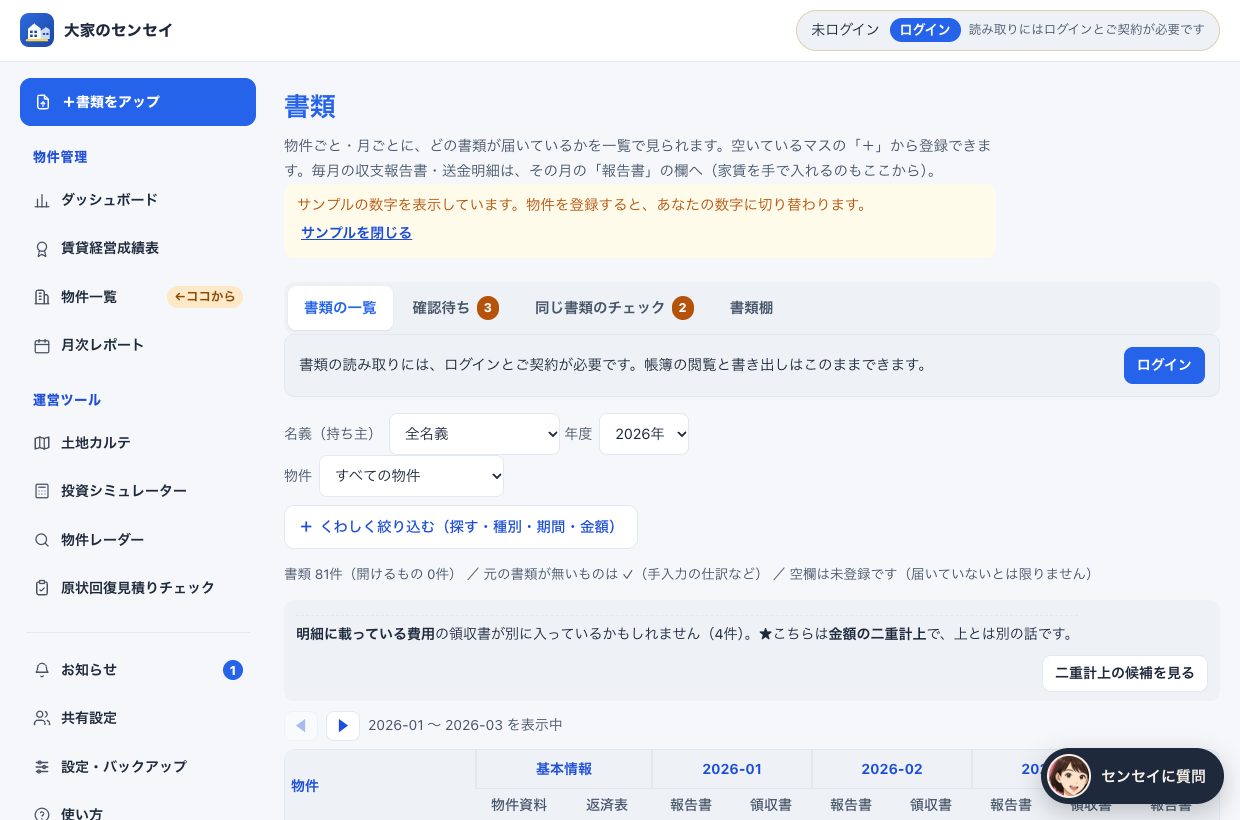Viewport: 1240px width, 820px height.
Task: Click the サンプルを閉じる link
Action: (356, 233)
